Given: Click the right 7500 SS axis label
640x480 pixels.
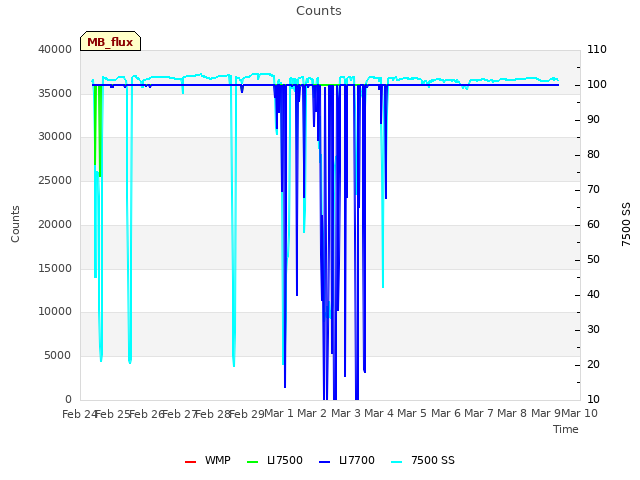Looking at the screenshot, I should pos(626,224).
